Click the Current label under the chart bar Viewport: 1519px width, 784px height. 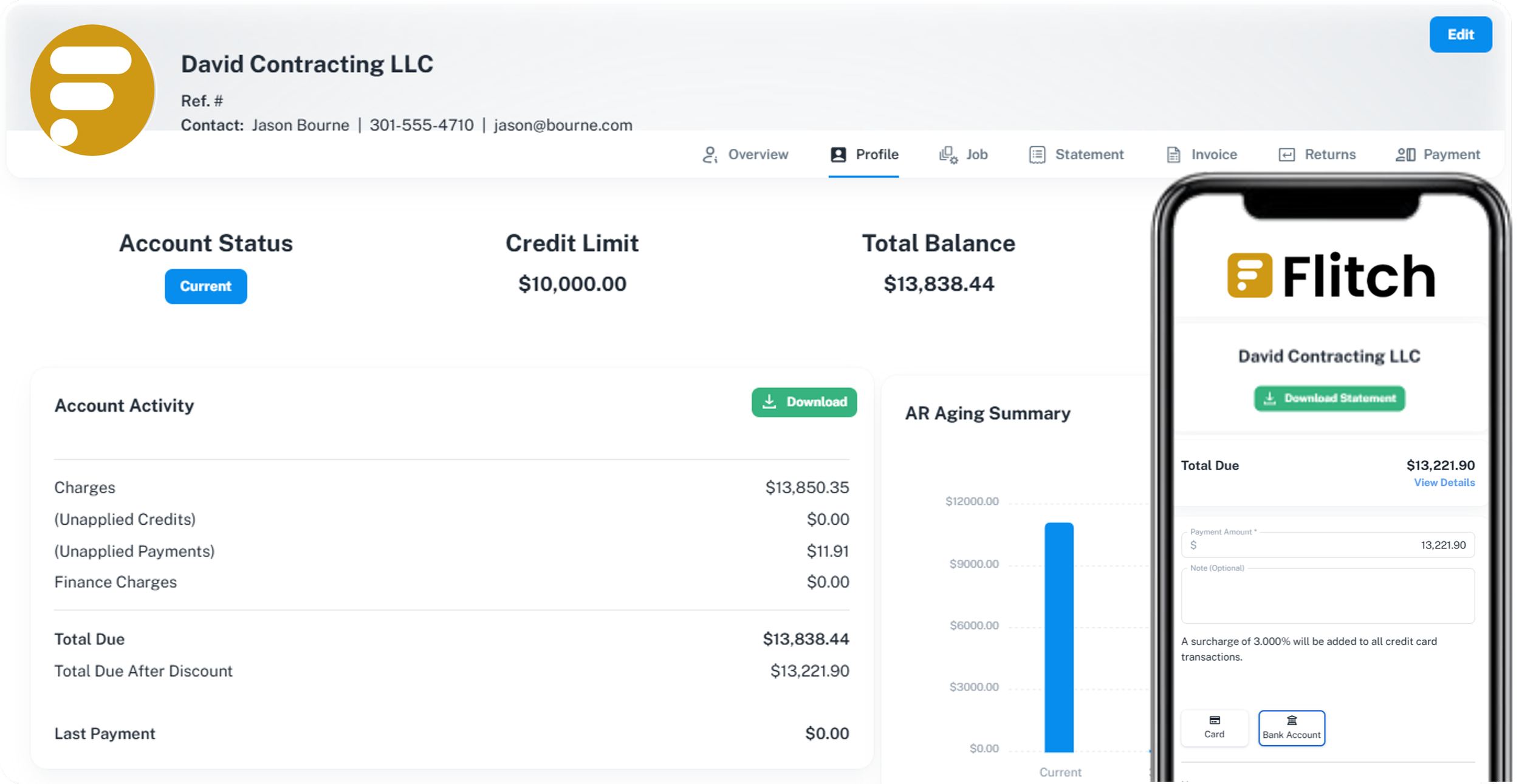pyautogui.click(x=1060, y=772)
